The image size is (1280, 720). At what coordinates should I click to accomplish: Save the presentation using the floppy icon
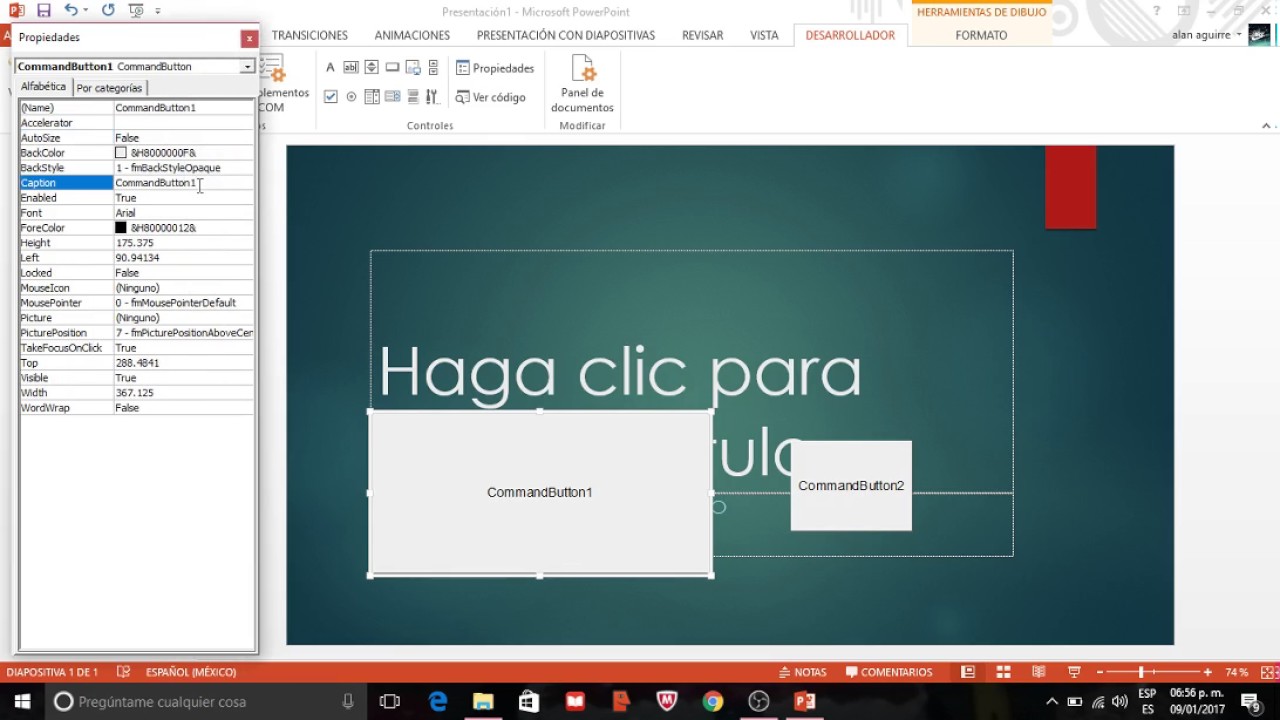coord(43,10)
